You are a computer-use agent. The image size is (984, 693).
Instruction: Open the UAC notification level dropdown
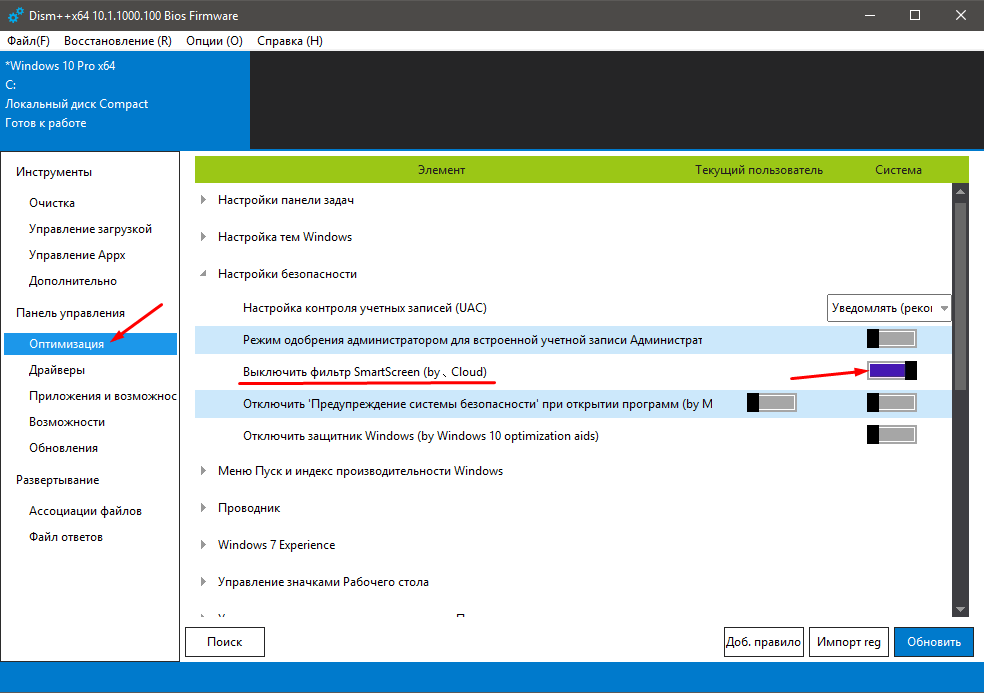(x=889, y=308)
